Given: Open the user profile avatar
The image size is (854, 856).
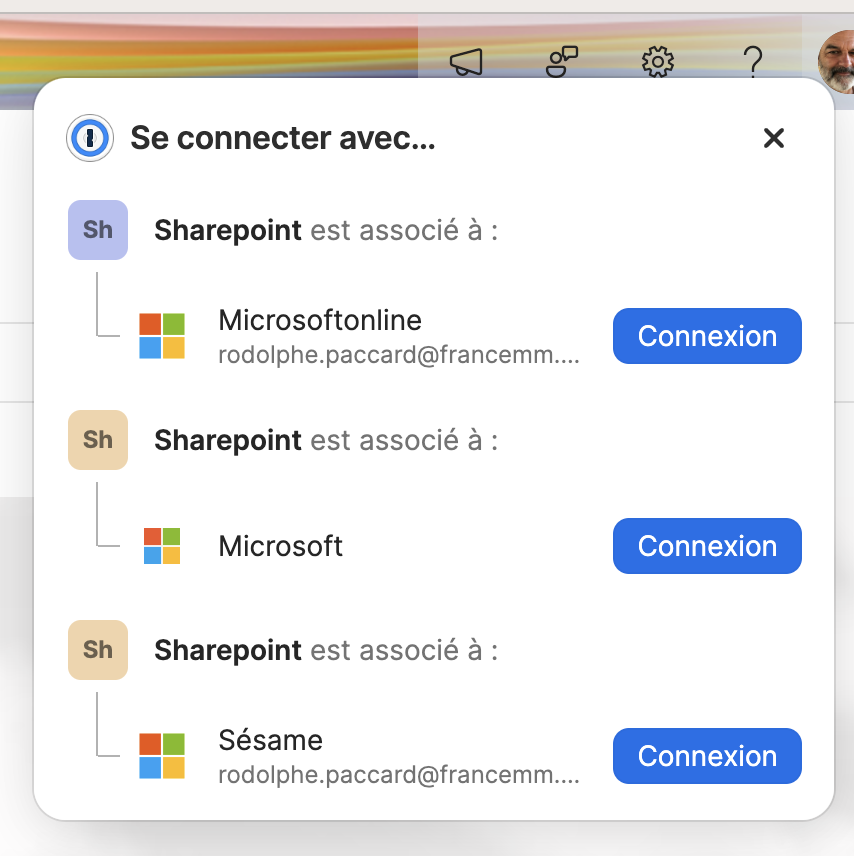Looking at the screenshot, I should [836, 60].
